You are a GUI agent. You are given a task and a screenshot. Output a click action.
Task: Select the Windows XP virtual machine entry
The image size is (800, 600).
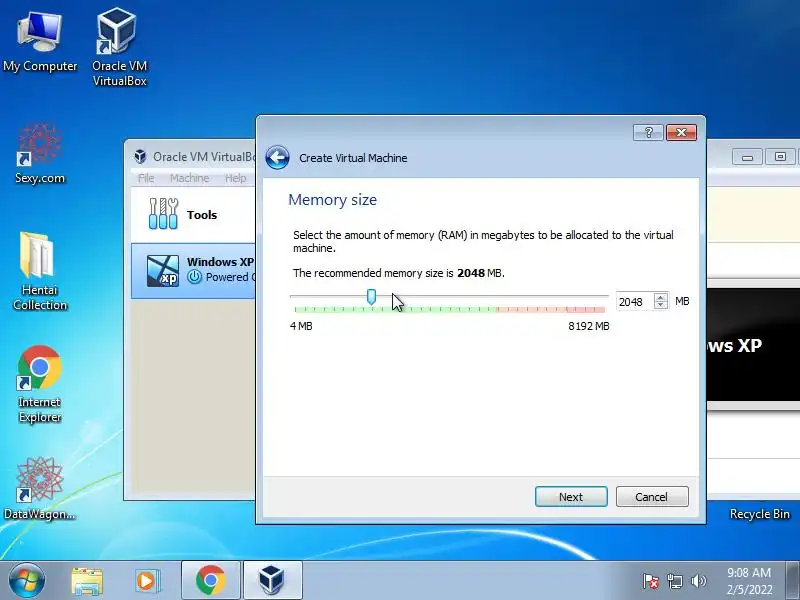194,271
